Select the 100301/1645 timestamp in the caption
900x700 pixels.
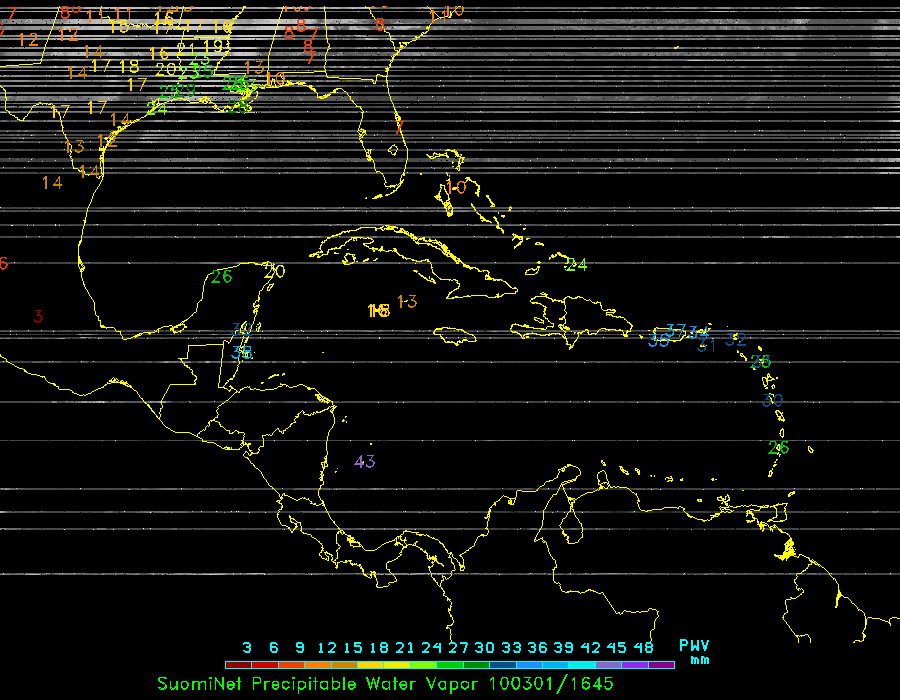[551, 683]
